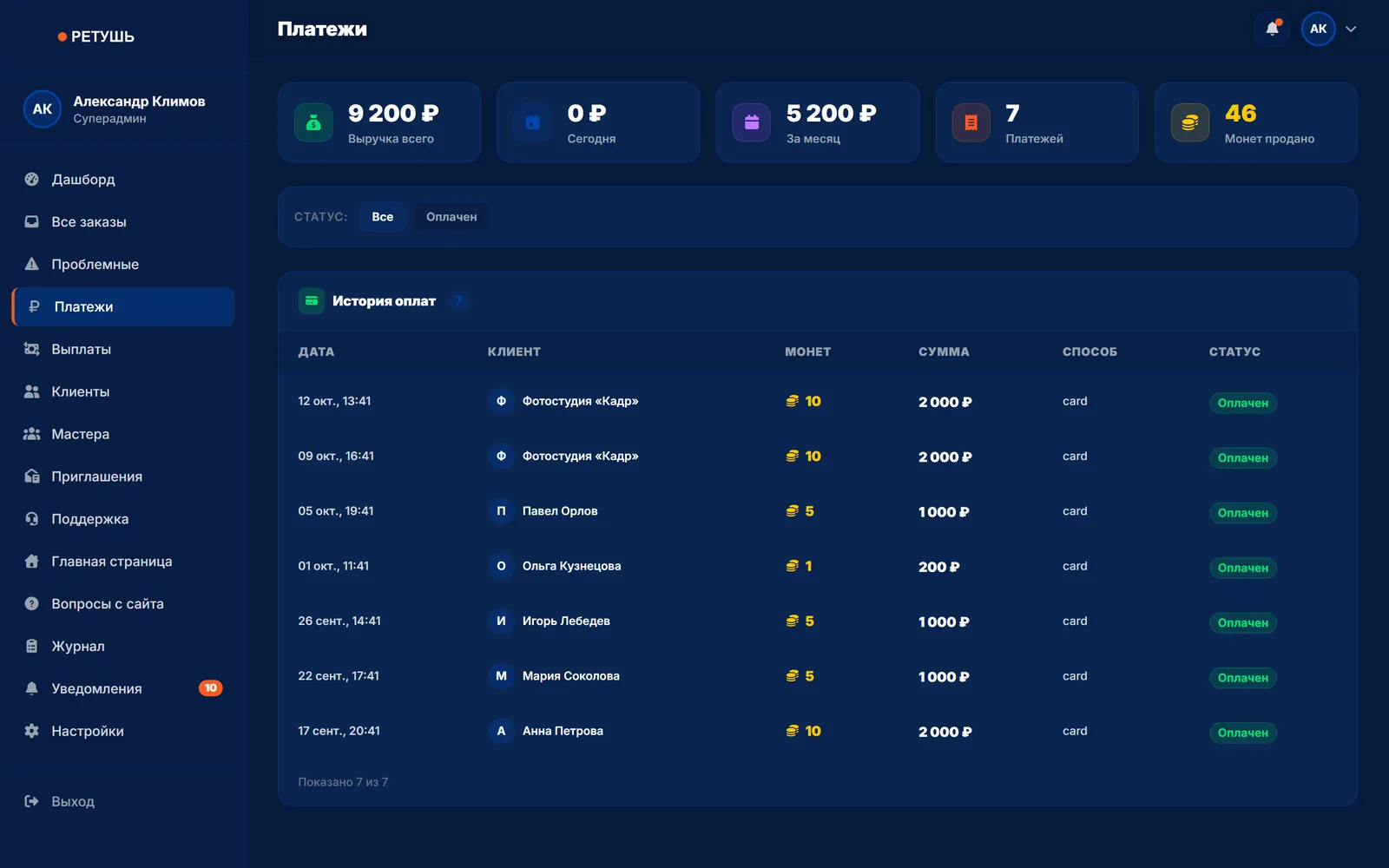Click the Выручка всего money bag icon
This screenshot has width=1389, height=868.
coord(313,122)
